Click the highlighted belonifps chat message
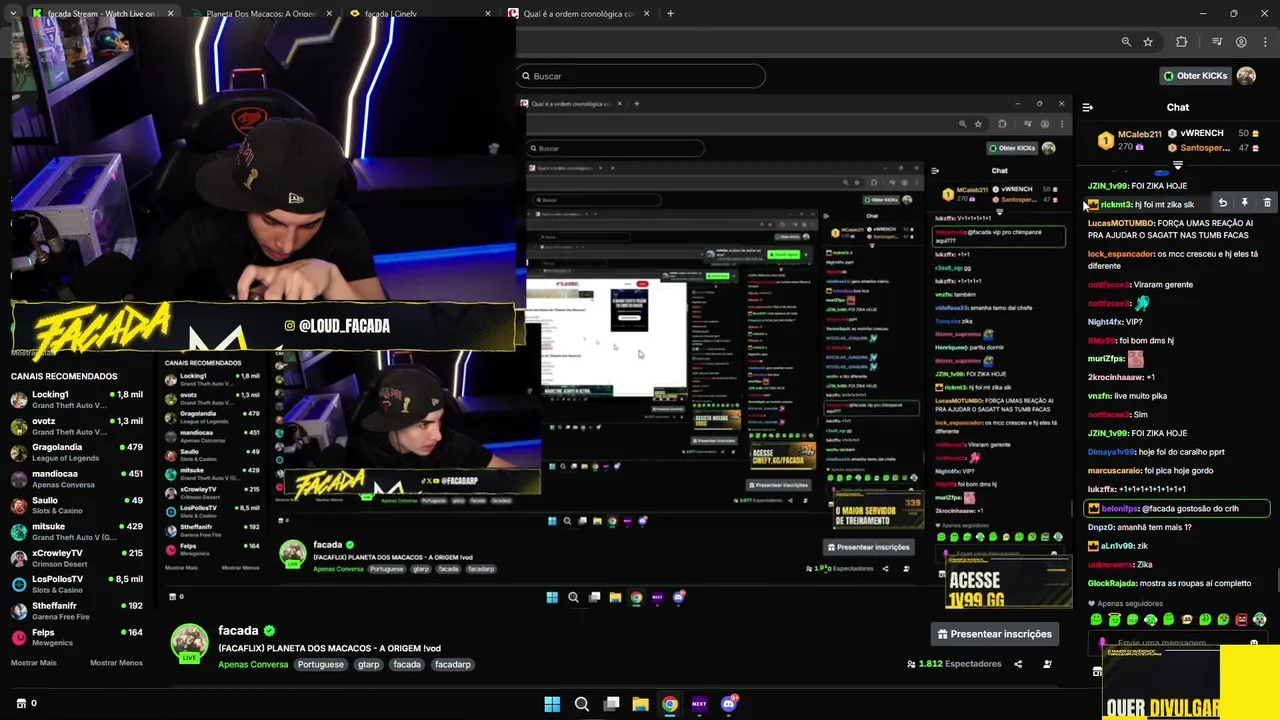The height and width of the screenshot is (720, 1280). click(x=1177, y=508)
